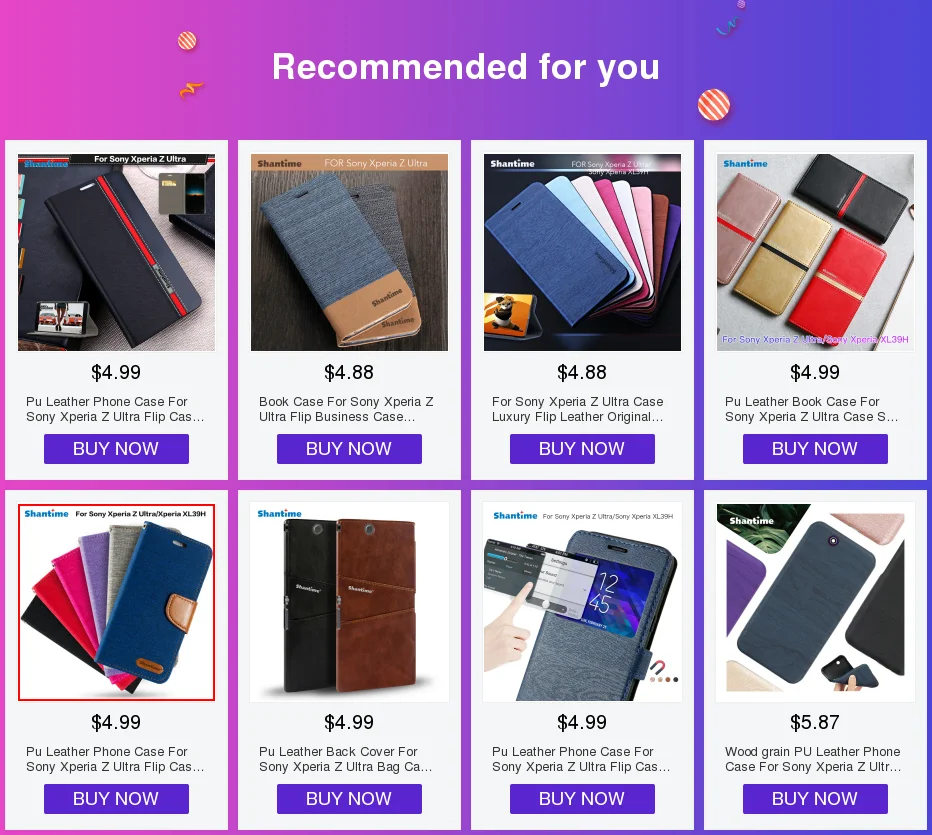
Task: Open the window-view flip case image
Action: [582, 602]
